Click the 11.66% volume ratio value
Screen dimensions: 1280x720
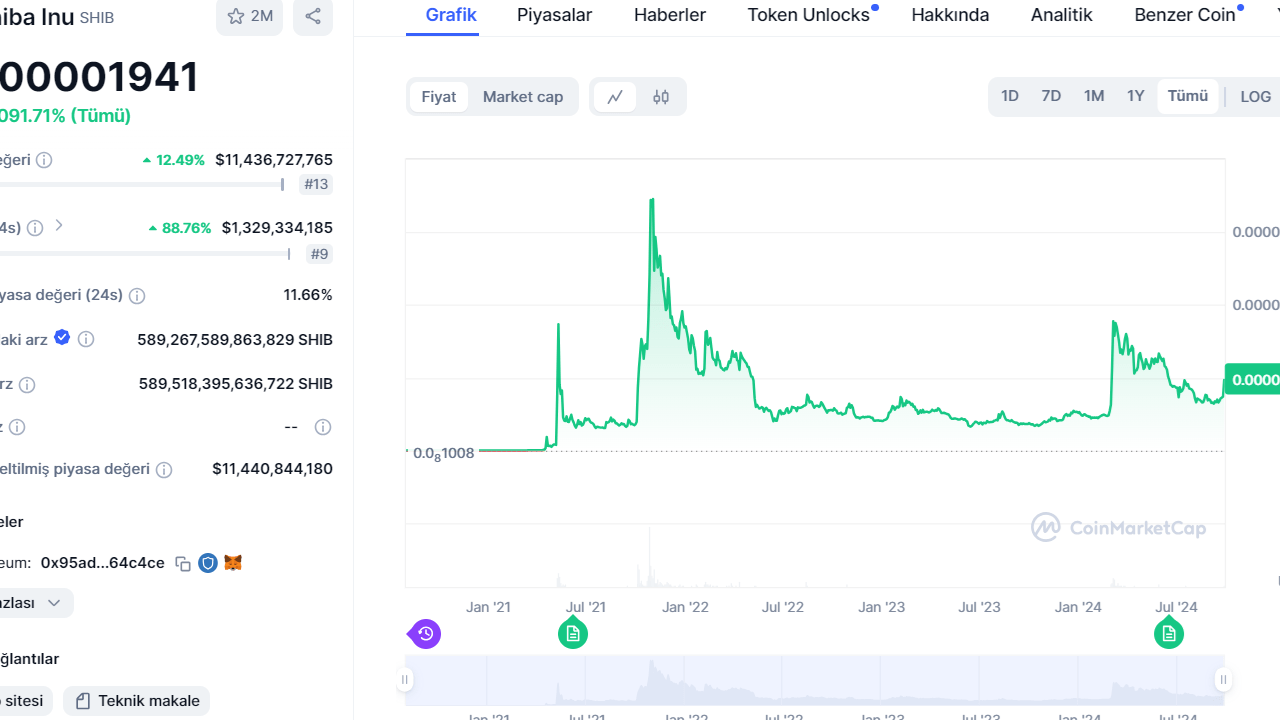coord(308,295)
